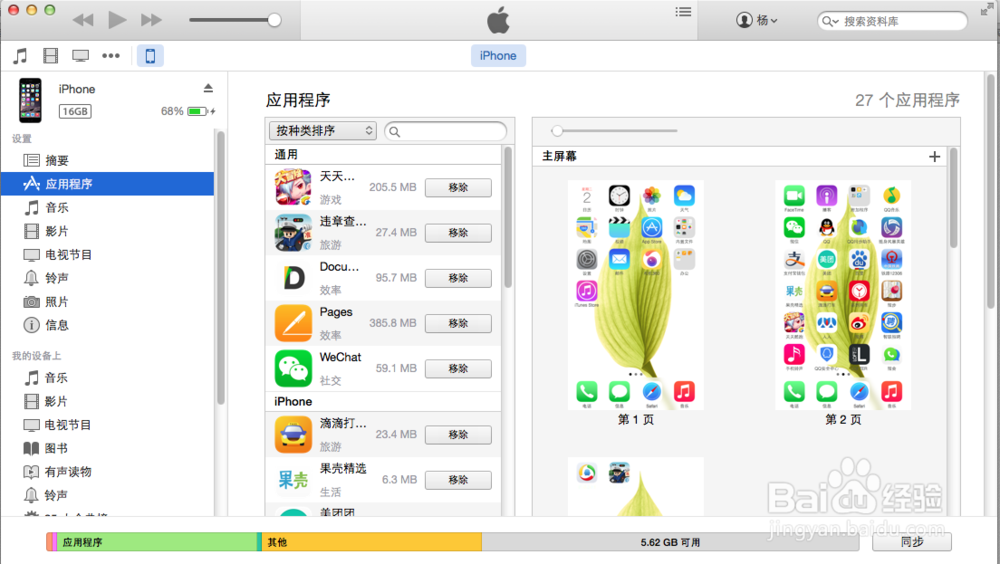Adjust the home screen zoom slider
This screenshot has height=564, width=1000.
click(557, 131)
